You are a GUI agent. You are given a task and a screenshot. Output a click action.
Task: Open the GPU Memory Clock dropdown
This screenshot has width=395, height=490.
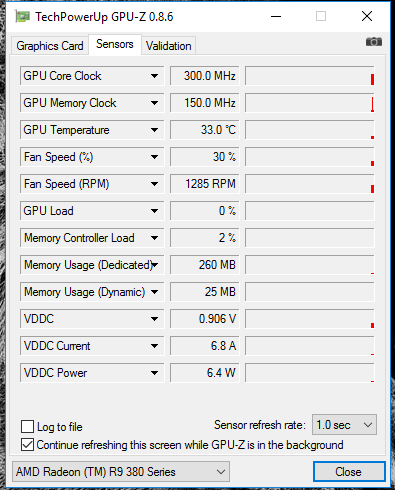[154, 103]
